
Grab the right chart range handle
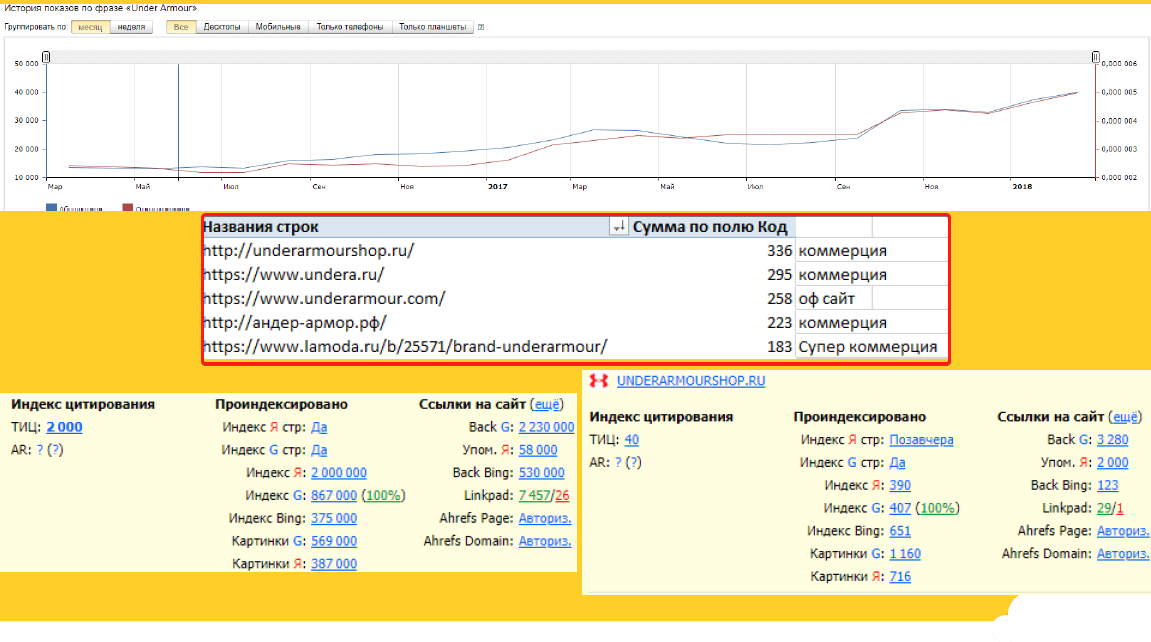1095,56
